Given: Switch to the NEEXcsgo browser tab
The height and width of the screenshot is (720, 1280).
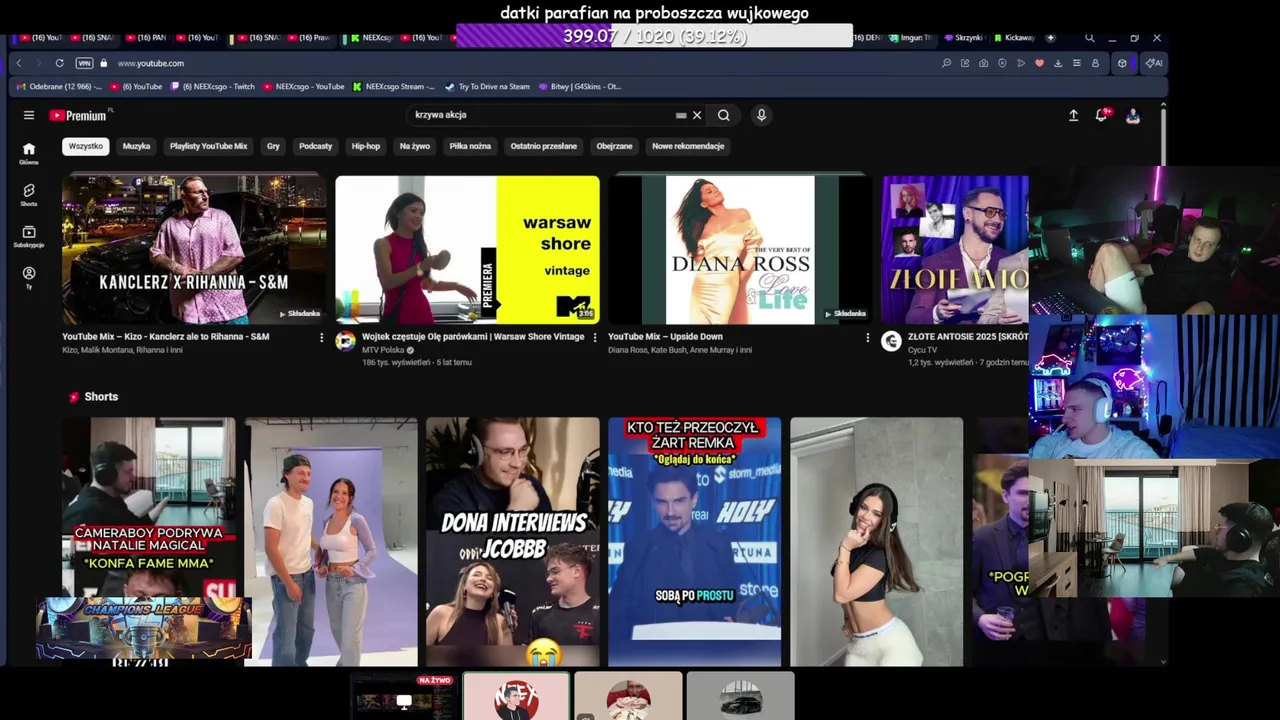Looking at the screenshot, I should point(371,38).
